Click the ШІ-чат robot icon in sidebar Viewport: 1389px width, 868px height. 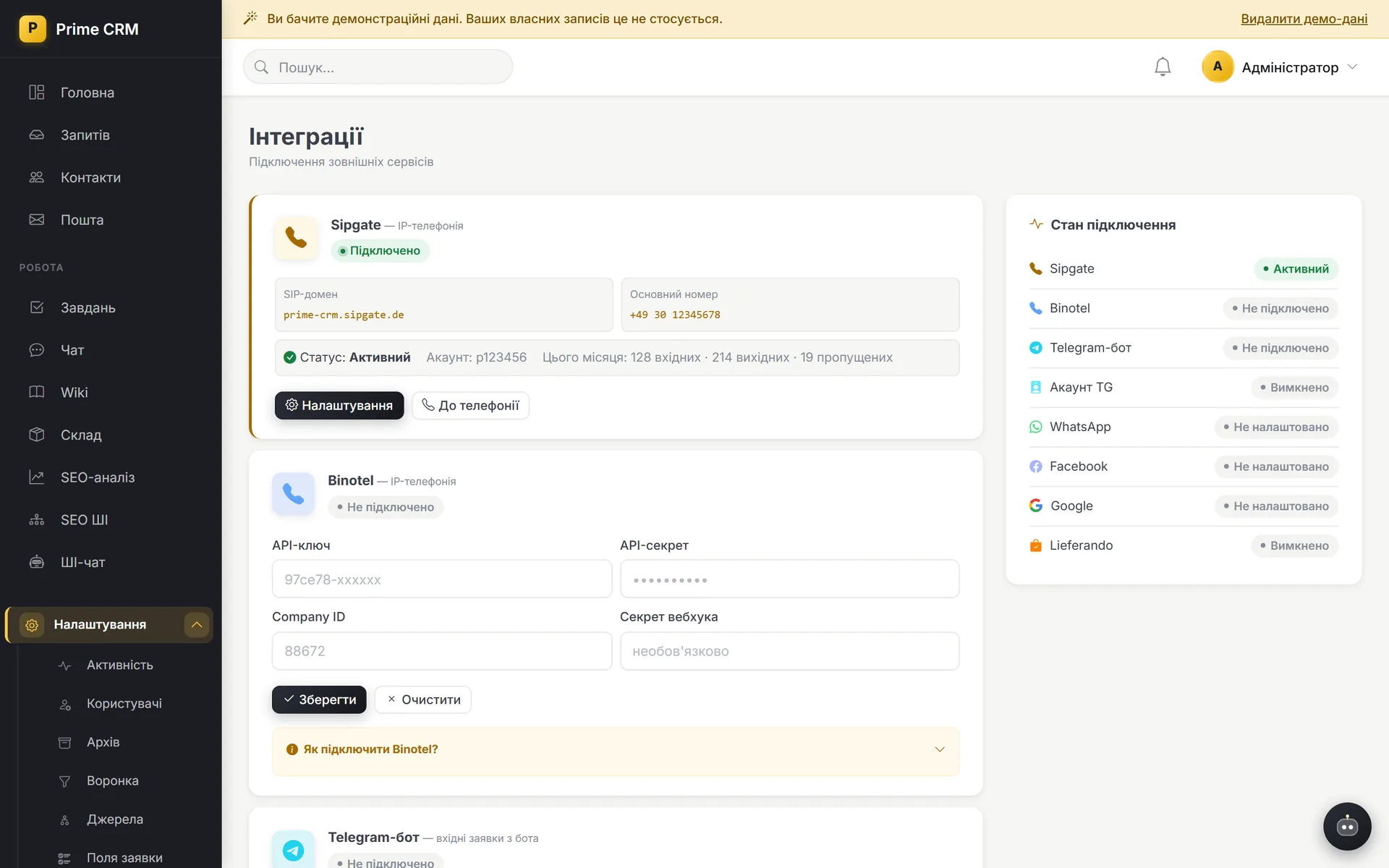point(37,562)
